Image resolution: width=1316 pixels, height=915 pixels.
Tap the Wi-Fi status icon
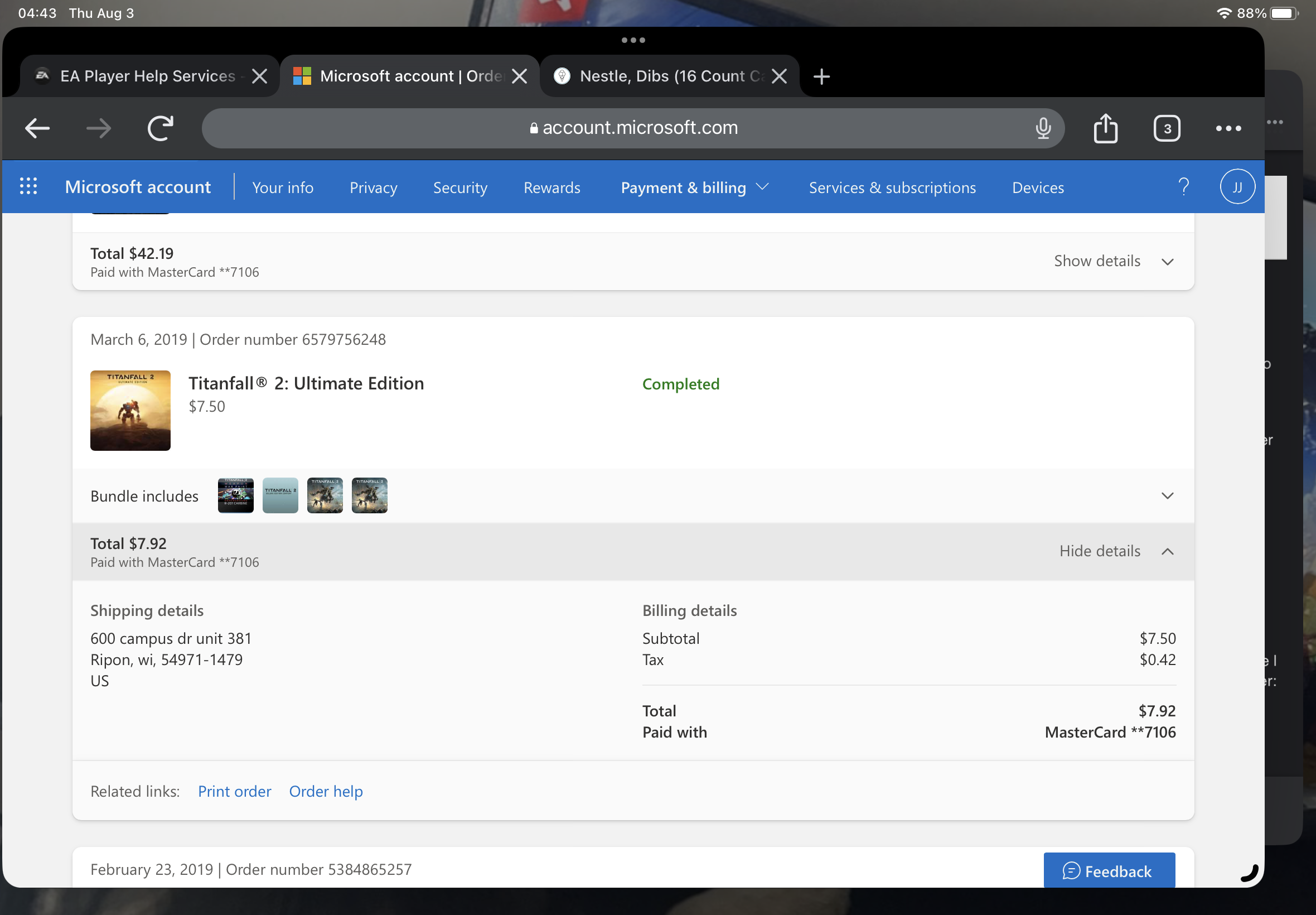click(1225, 13)
